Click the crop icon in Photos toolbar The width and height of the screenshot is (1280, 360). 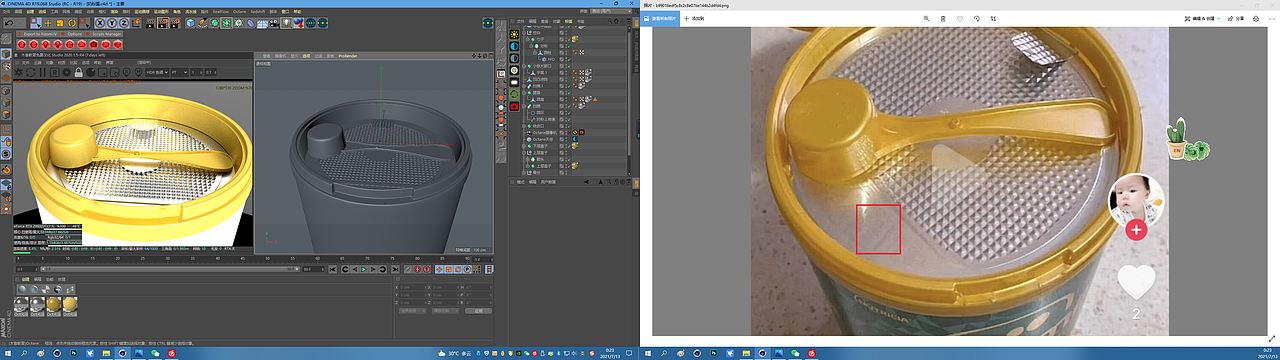point(993,18)
